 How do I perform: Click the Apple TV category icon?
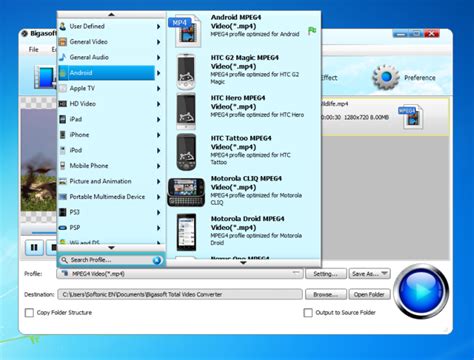coord(62,88)
